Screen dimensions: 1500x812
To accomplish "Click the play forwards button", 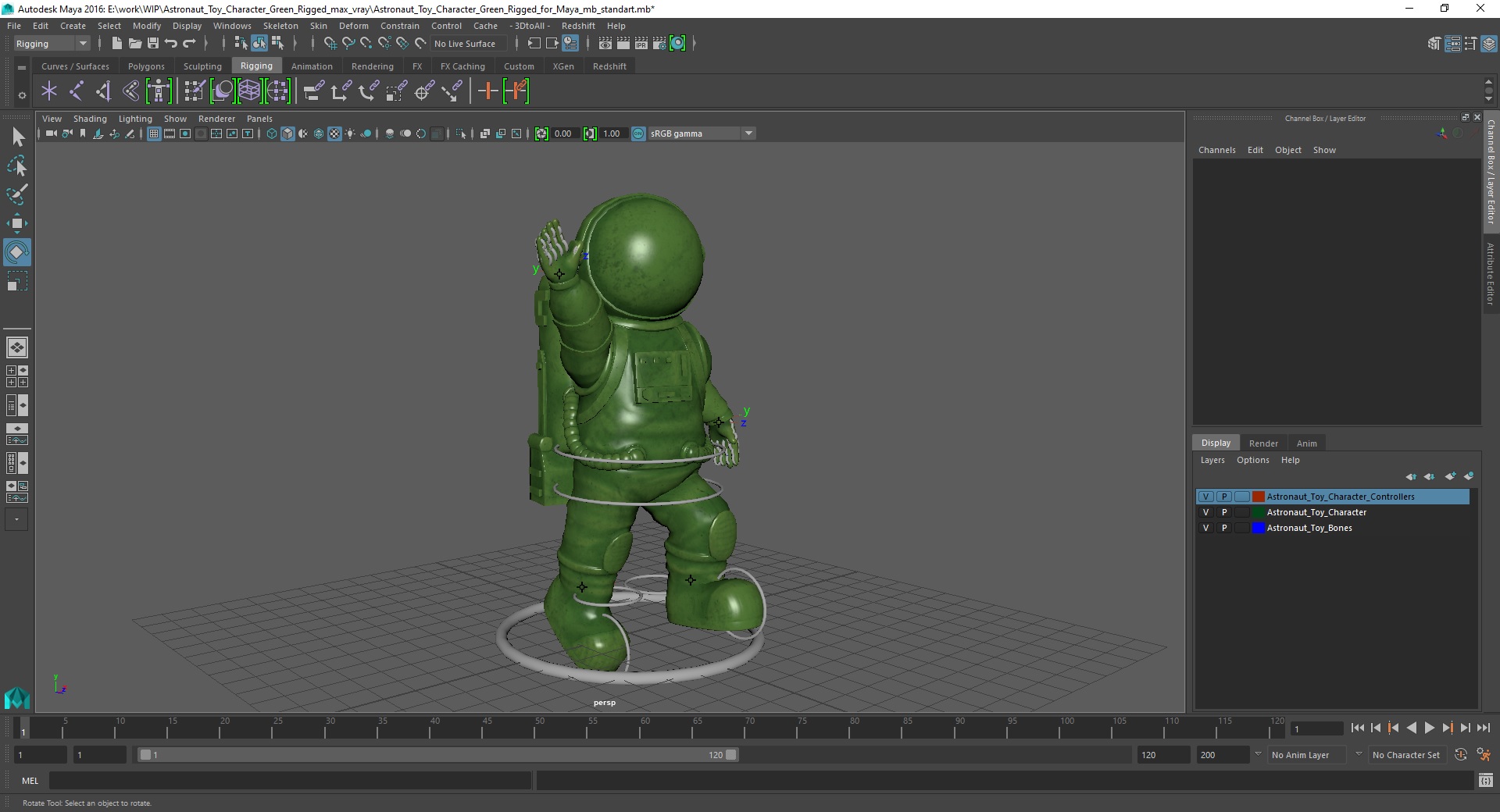I will pos(1429,728).
